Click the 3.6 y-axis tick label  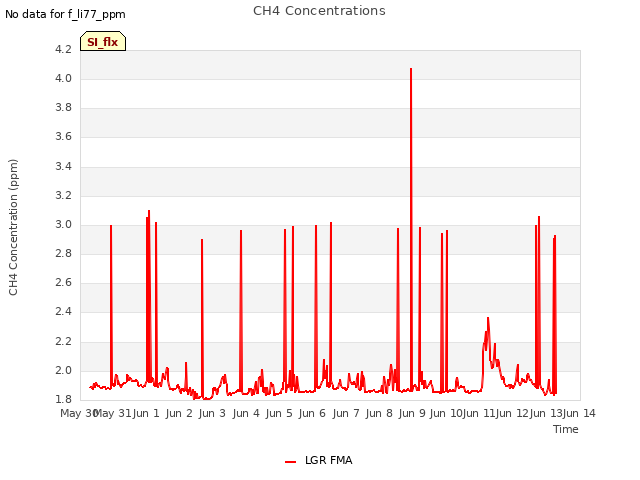(x=63, y=136)
